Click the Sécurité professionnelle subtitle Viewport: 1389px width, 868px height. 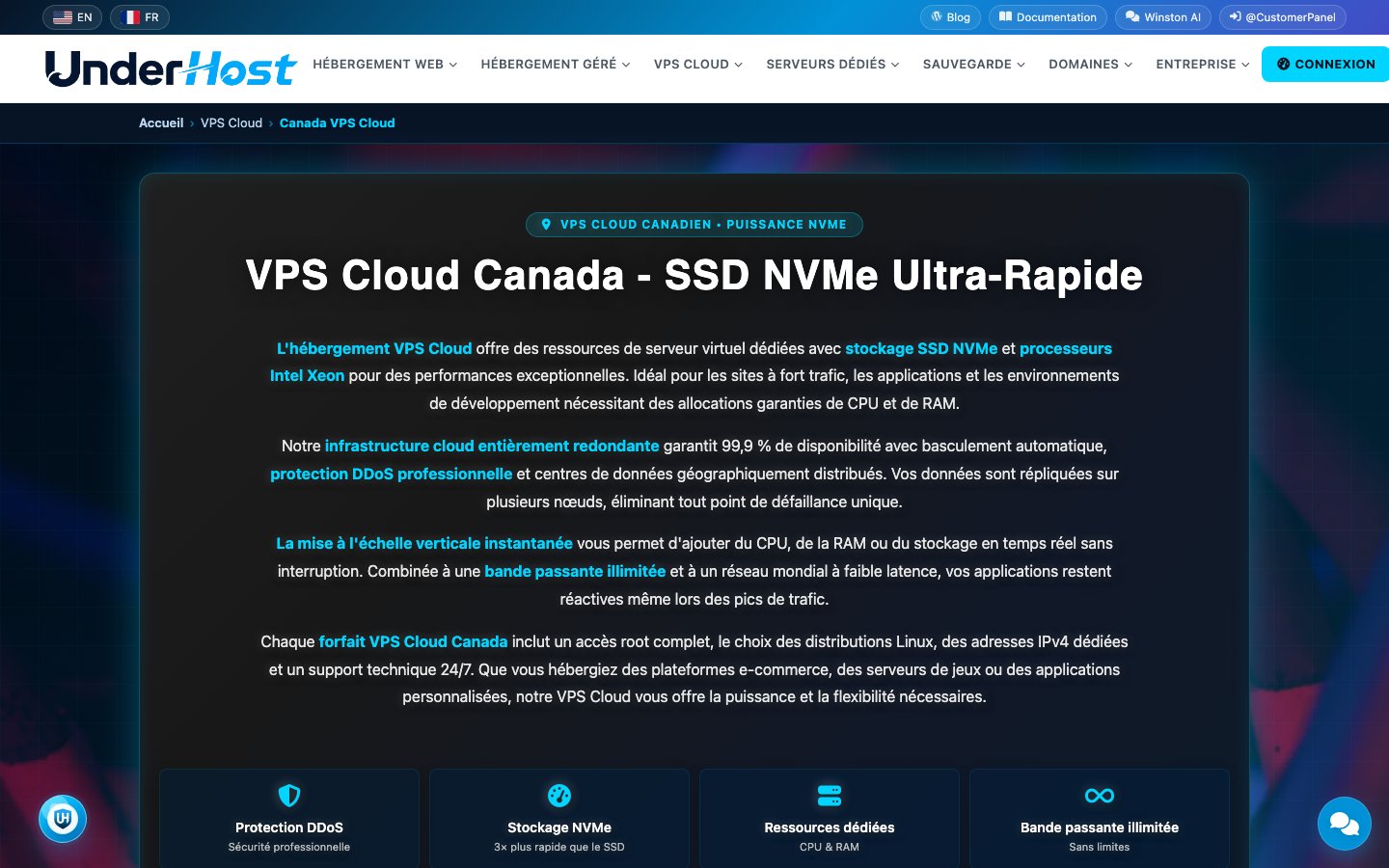click(x=289, y=847)
